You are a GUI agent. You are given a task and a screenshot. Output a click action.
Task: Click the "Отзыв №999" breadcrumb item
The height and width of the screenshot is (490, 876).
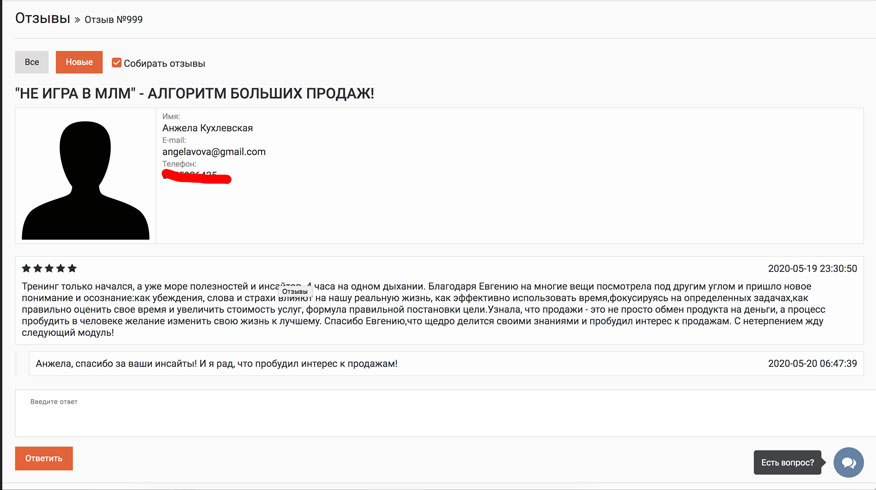click(x=113, y=20)
